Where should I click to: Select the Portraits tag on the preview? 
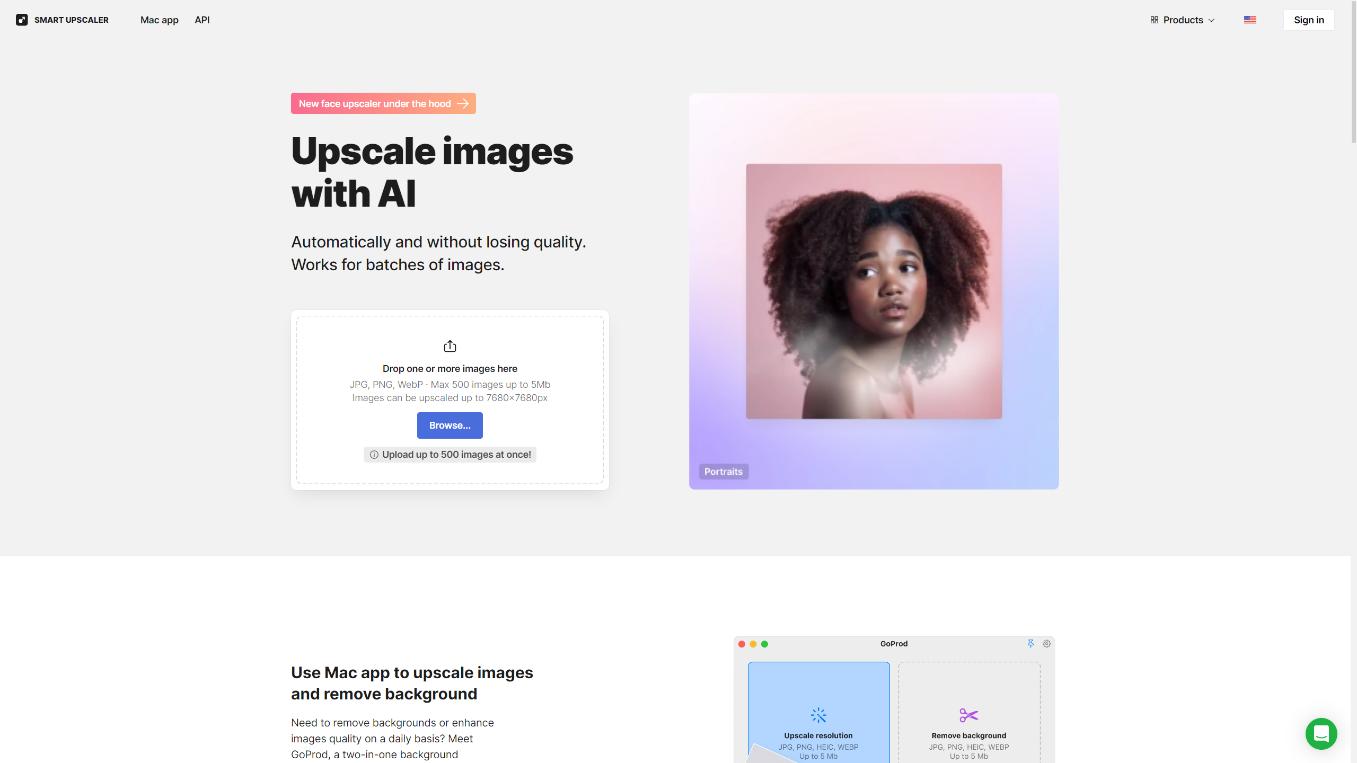pos(724,472)
